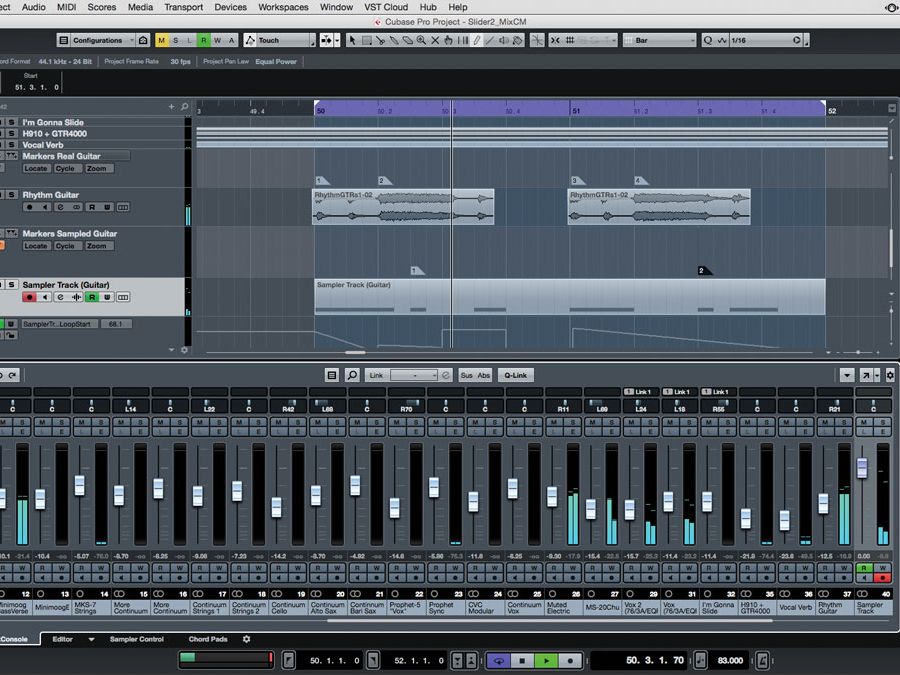Open the auto-scroll options arrow
The image size is (900, 675).
click(337, 40)
